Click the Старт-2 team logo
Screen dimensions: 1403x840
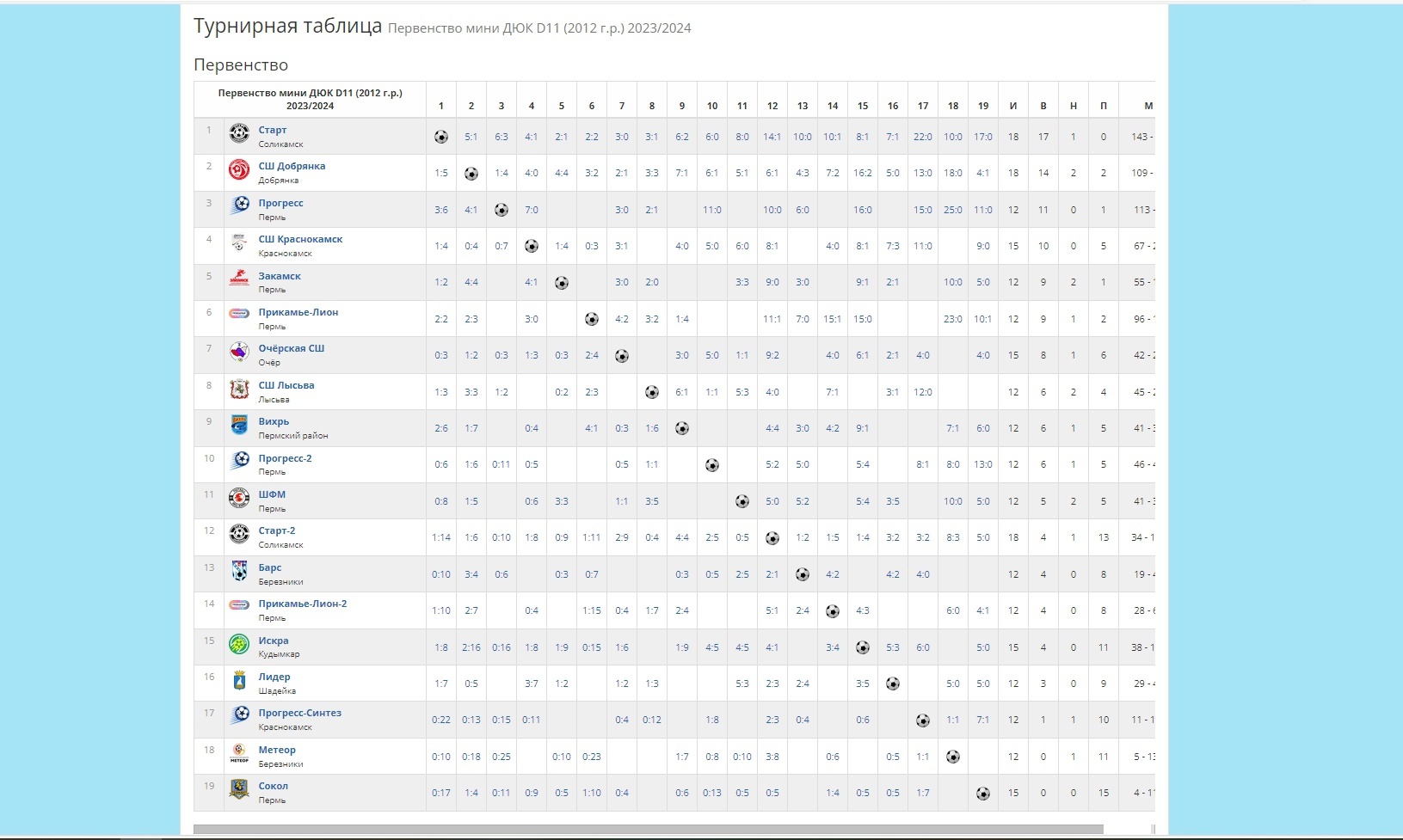click(x=239, y=534)
